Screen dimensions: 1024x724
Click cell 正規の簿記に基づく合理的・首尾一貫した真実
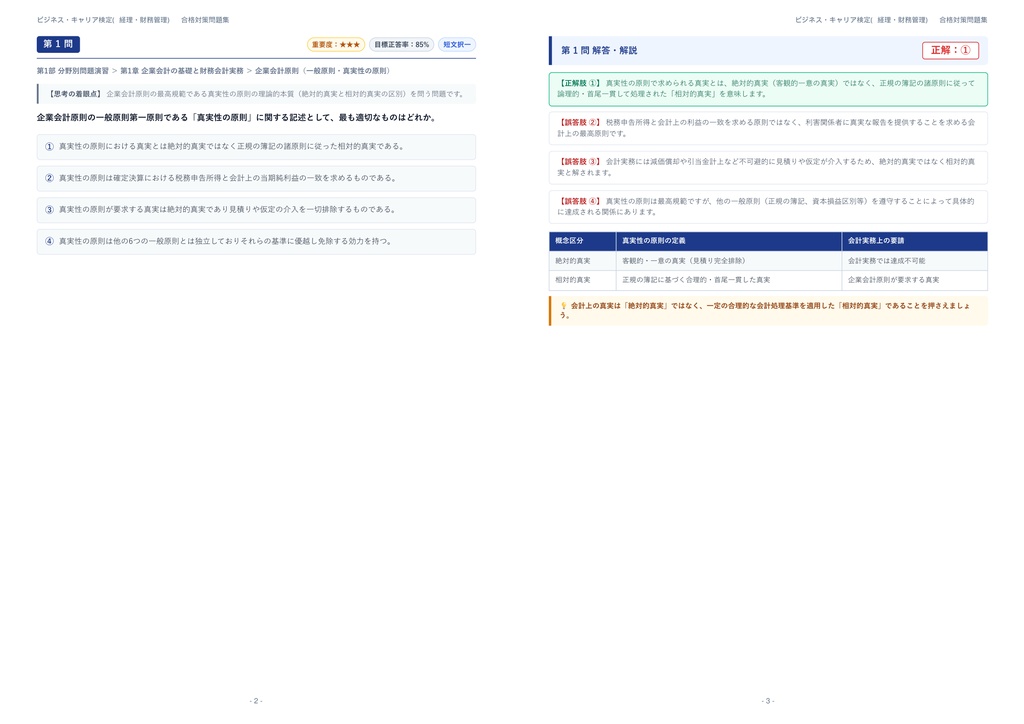point(729,280)
